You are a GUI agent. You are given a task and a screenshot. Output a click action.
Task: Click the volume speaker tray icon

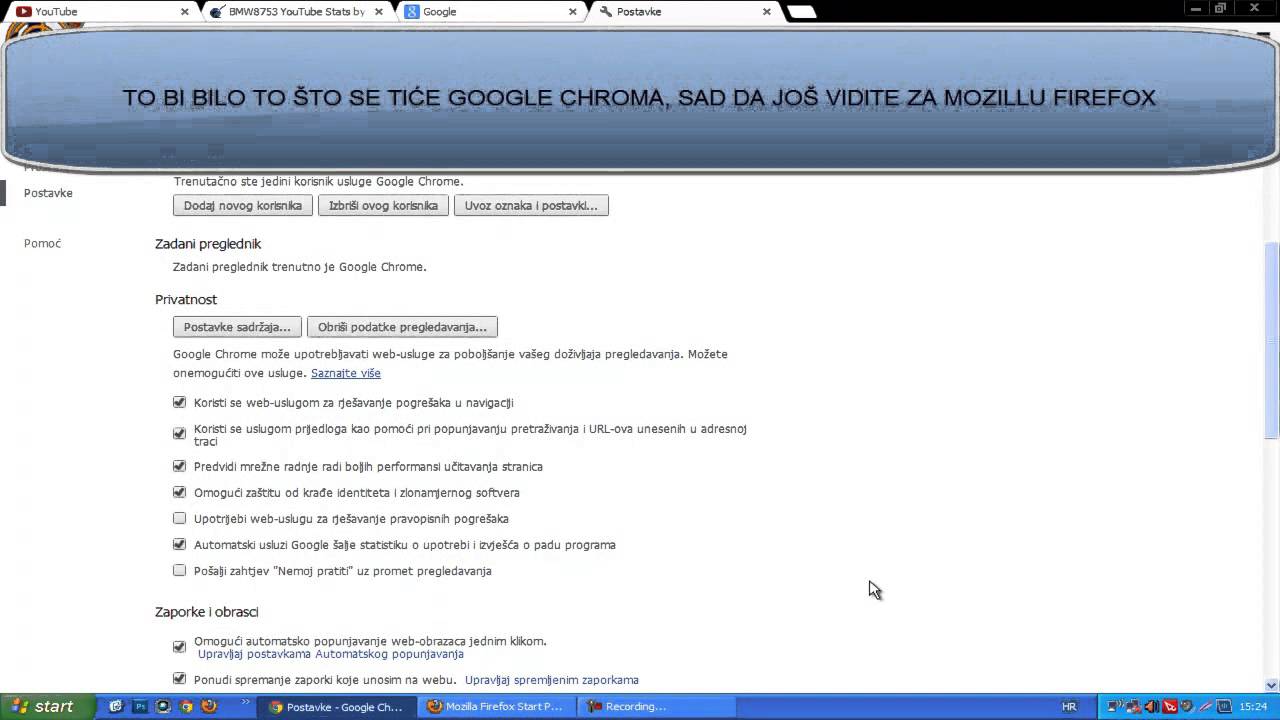pyautogui.click(x=1151, y=706)
